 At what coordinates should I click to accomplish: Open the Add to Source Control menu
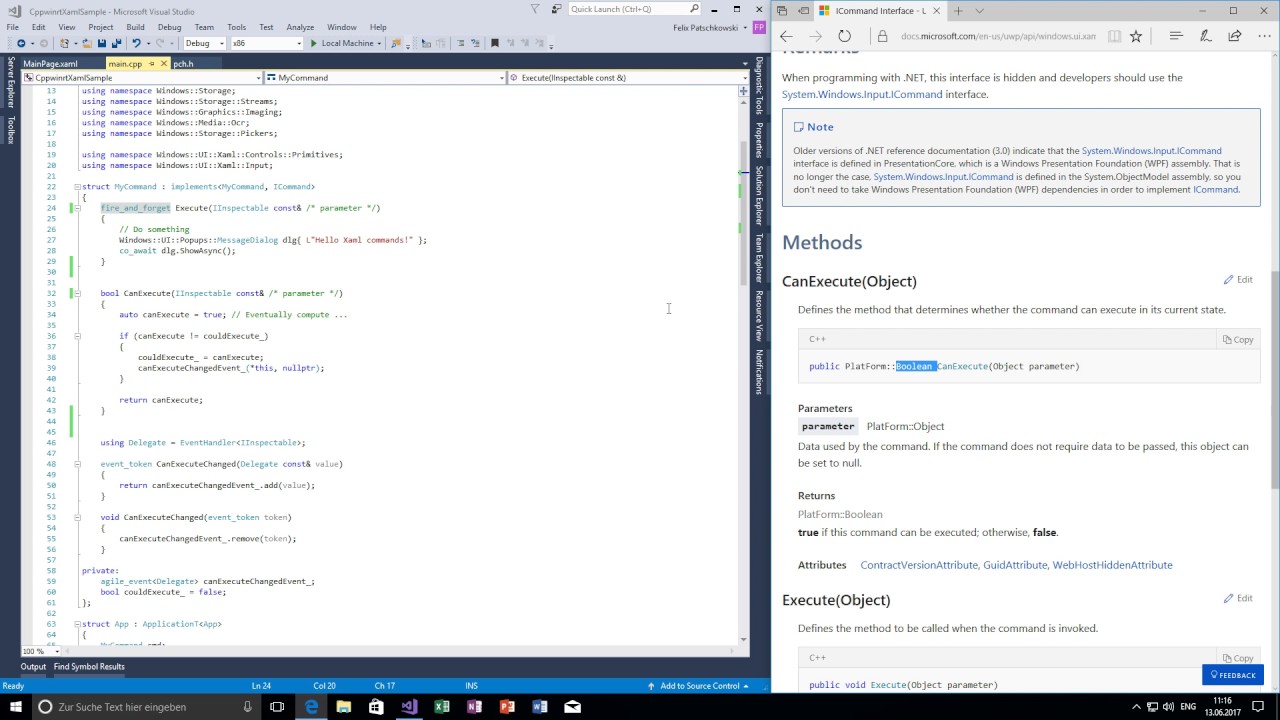698,686
